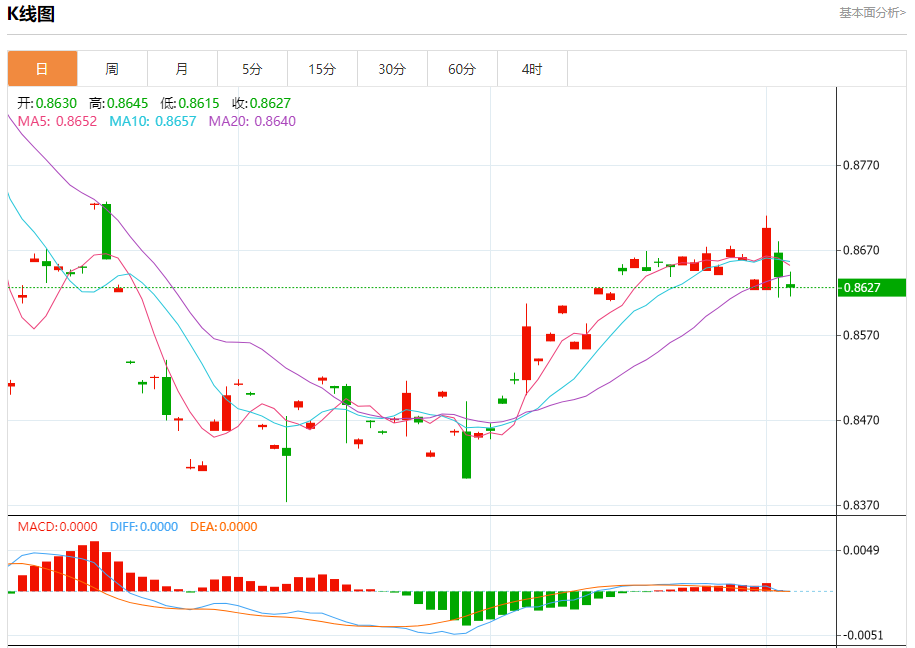Click the green 0.8627 current price tag
Image resolution: width=915 pixels, height=648 pixels.
point(872,288)
